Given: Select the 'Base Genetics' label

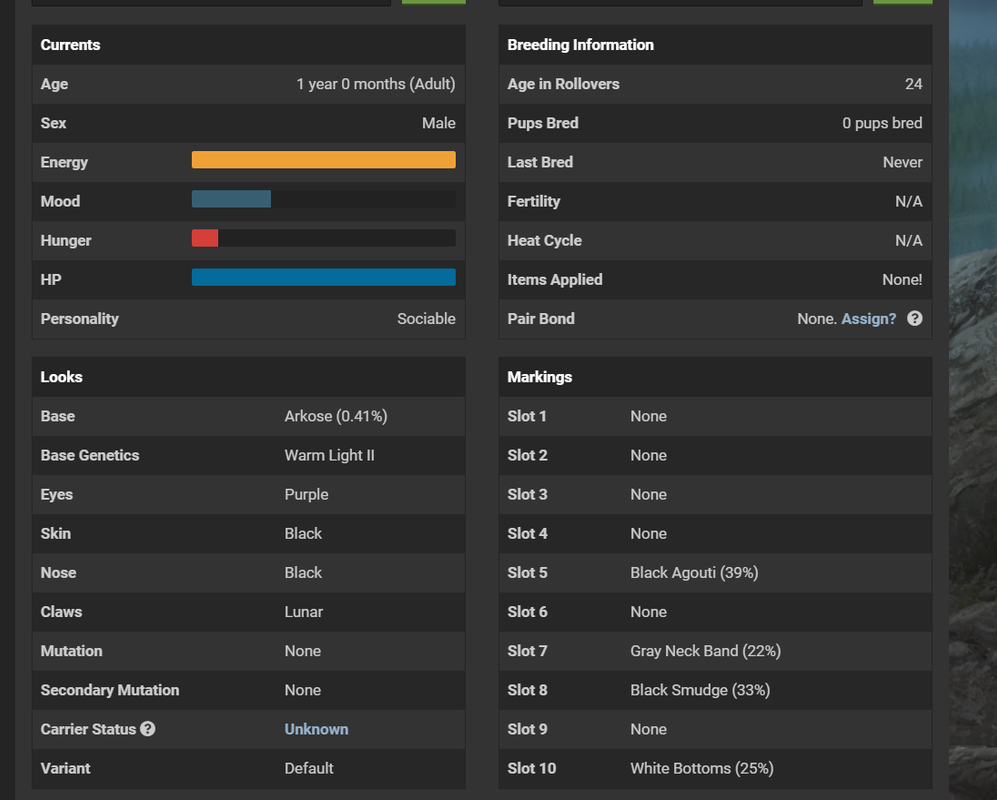Looking at the screenshot, I should (90, 455).
